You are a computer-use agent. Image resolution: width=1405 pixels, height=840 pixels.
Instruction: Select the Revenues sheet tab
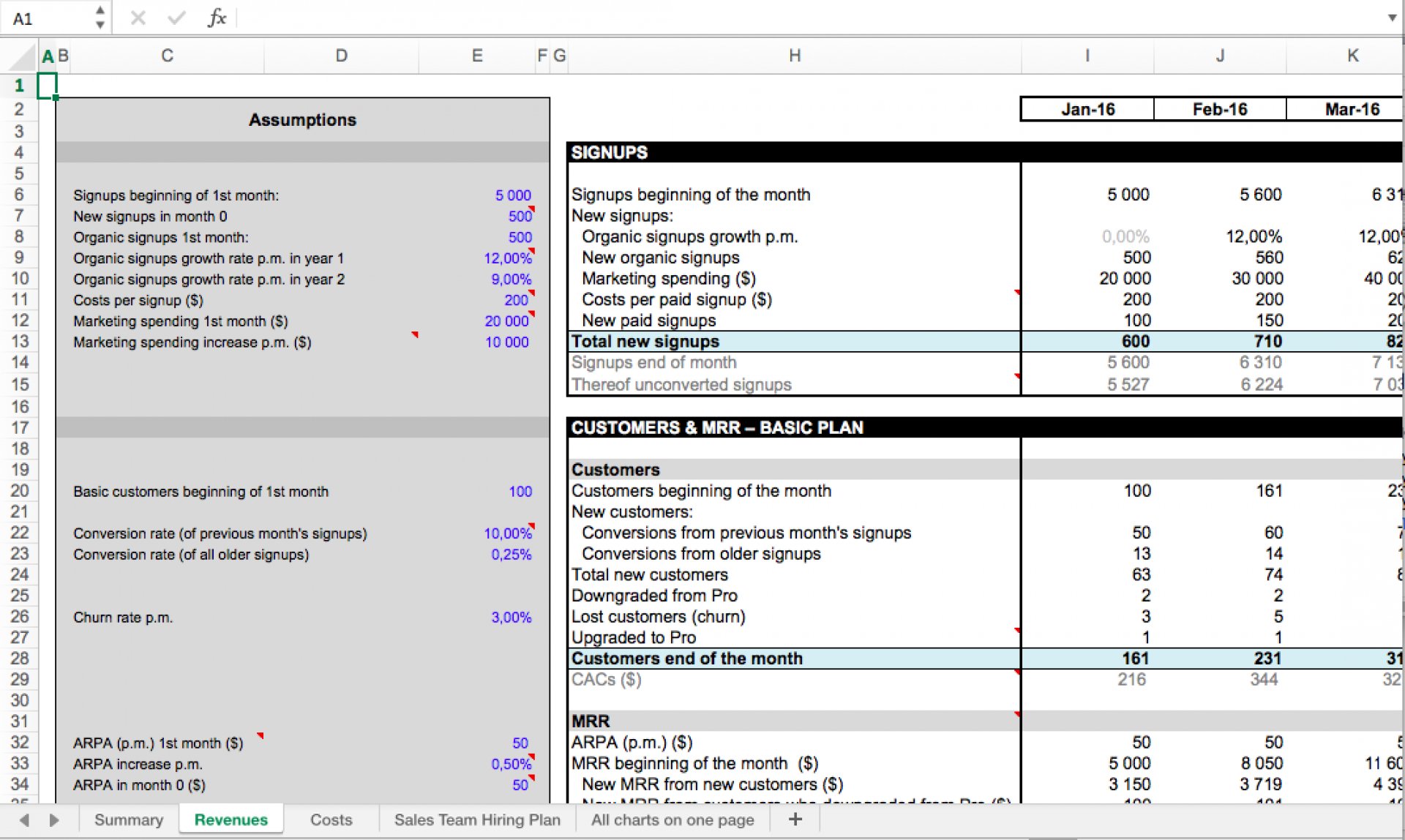click(231, 820)
